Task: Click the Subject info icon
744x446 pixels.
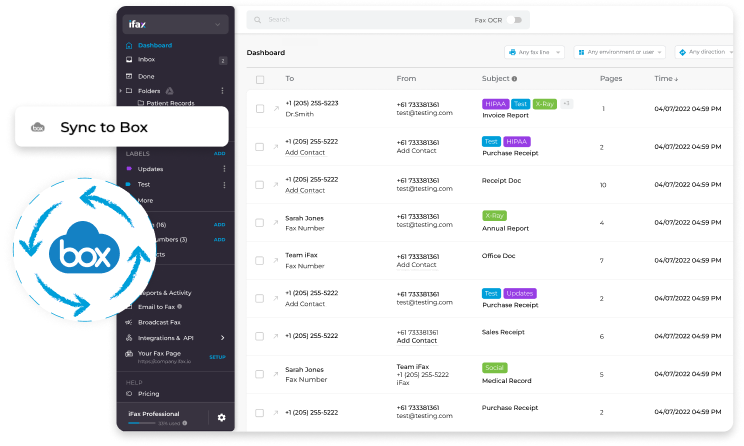Action: pos(514,79)
